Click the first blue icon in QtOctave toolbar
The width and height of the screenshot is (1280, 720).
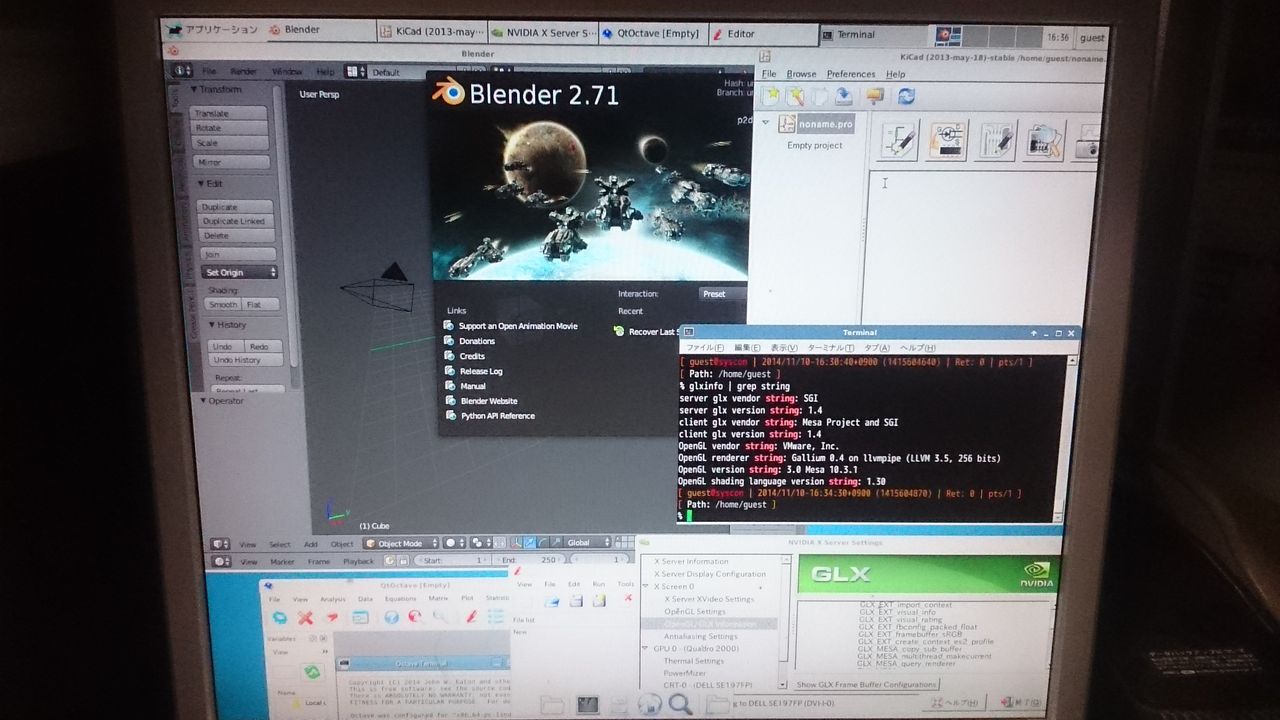point(280,617)
